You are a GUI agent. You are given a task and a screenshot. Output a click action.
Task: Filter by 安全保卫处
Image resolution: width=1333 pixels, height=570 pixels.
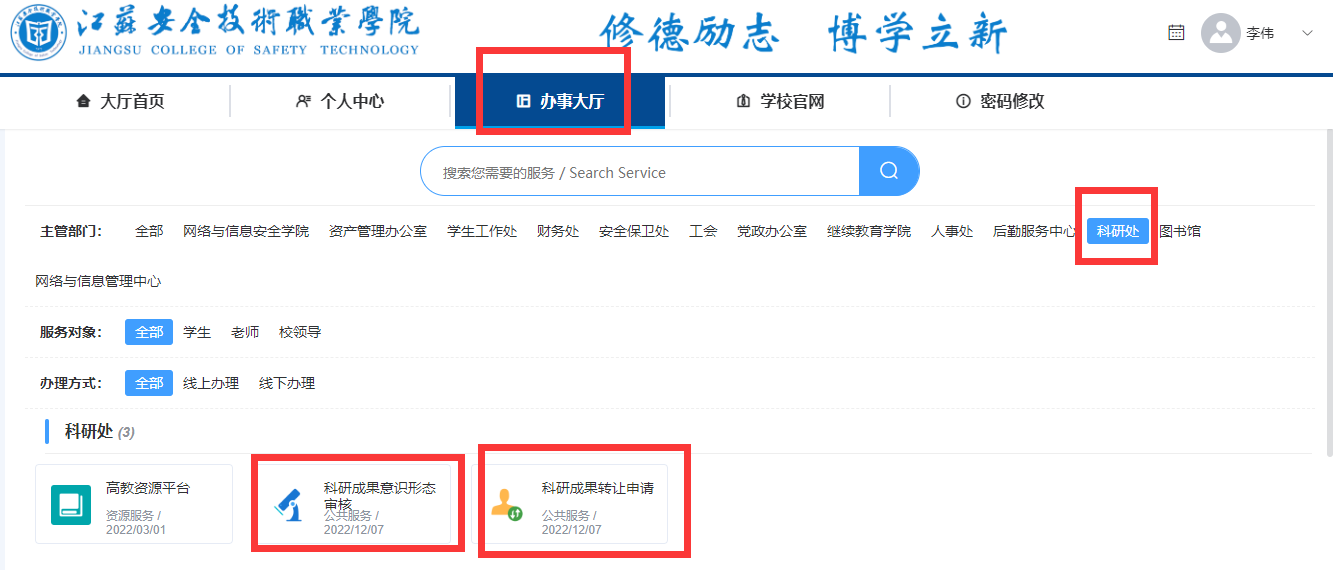point(634,231)
